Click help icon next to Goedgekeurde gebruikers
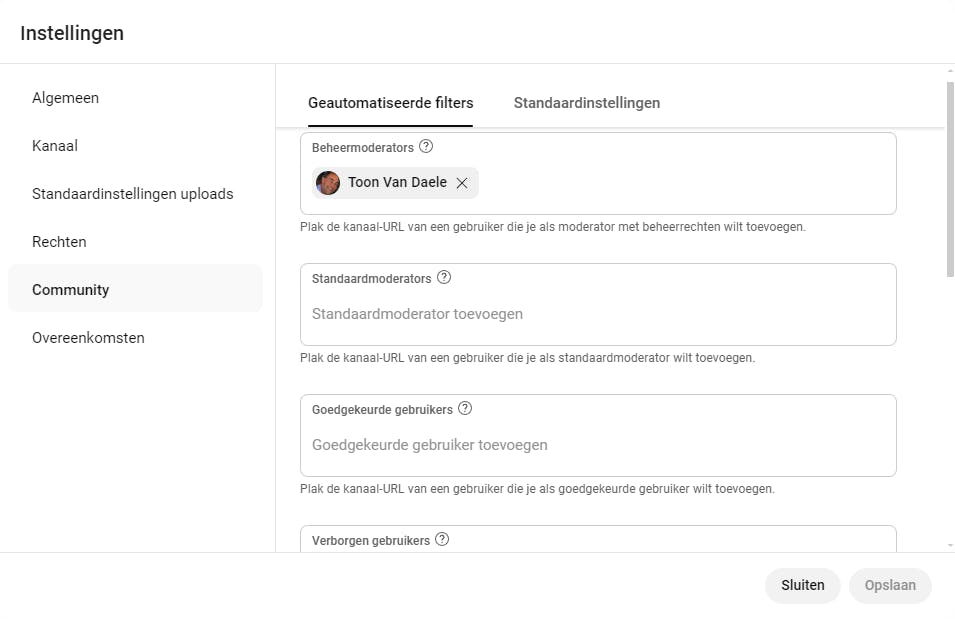Image resolution: width=955 pixels, height=619 pixels. coord(465,409)
